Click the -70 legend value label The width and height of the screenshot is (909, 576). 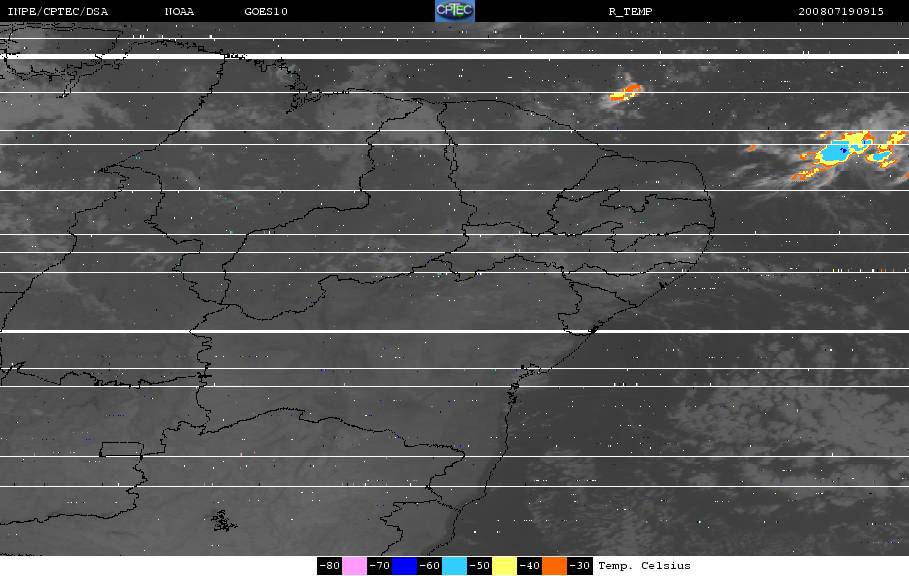[x=380, y=566]
